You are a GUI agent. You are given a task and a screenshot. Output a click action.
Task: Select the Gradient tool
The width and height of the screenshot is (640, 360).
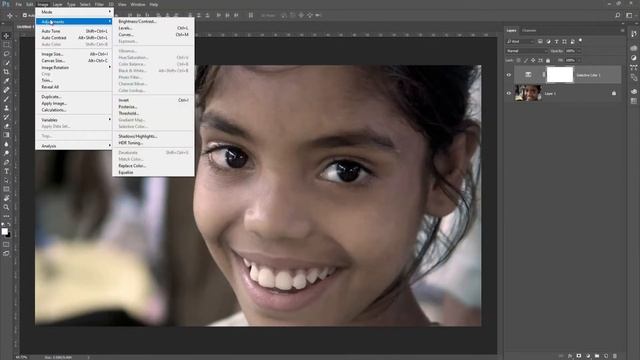(x=6, y=135)
